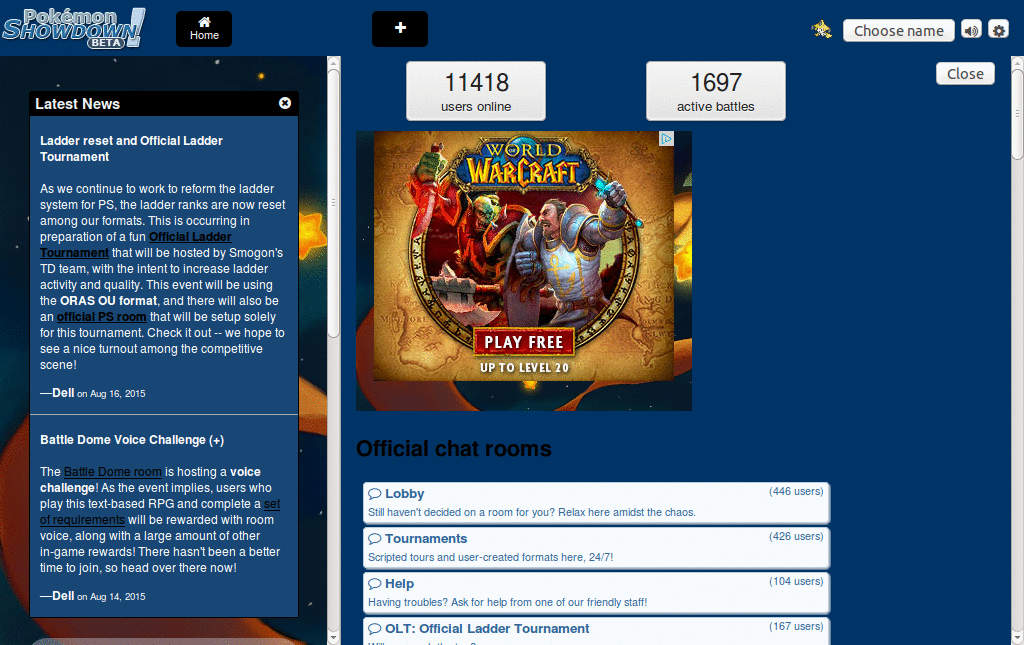This screenshot has height=645, width=1024.
Task: Open a new room with plus tab
Action: tap(400, 29)
